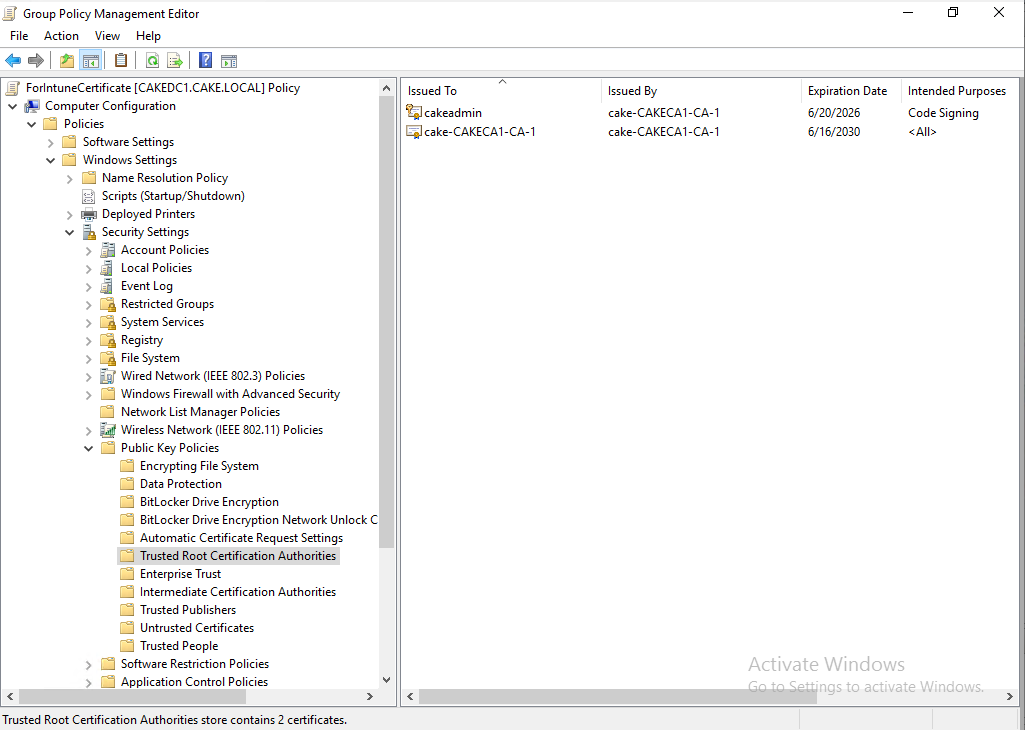
Task: Sort by the Expiration Date column header
Action: [851, 91]
